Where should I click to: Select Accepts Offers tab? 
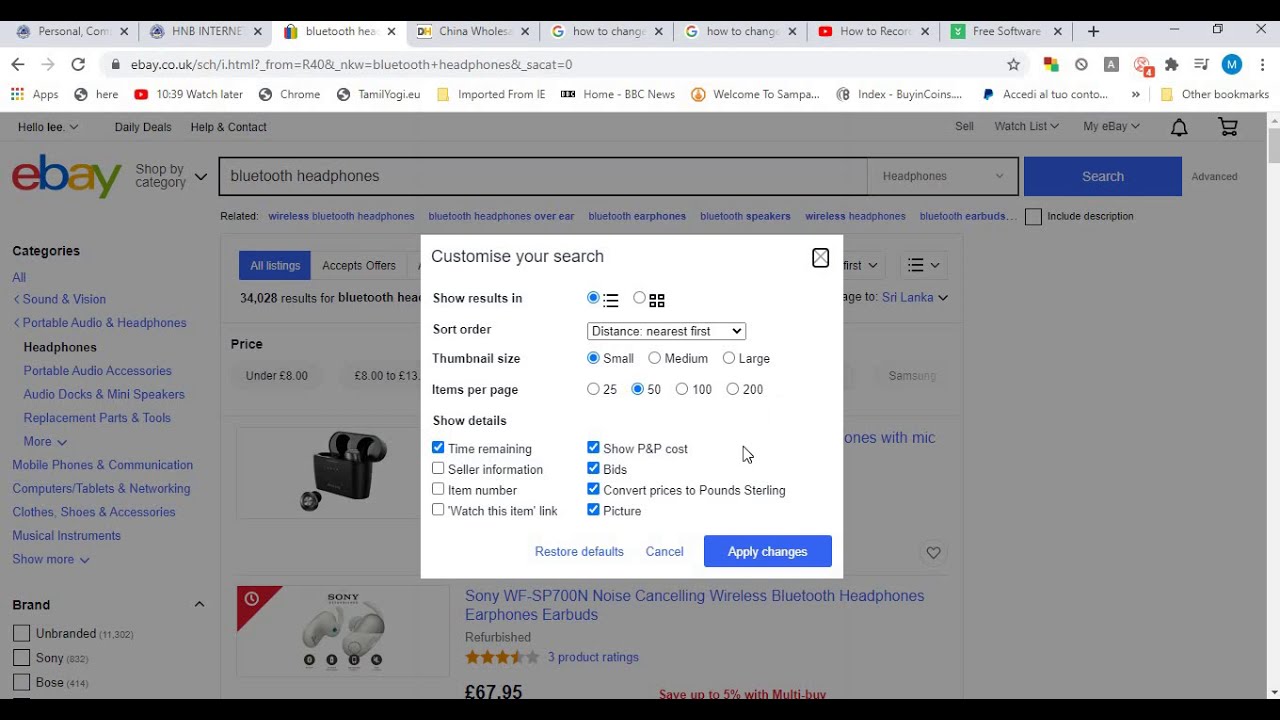[x=359, y=265]
